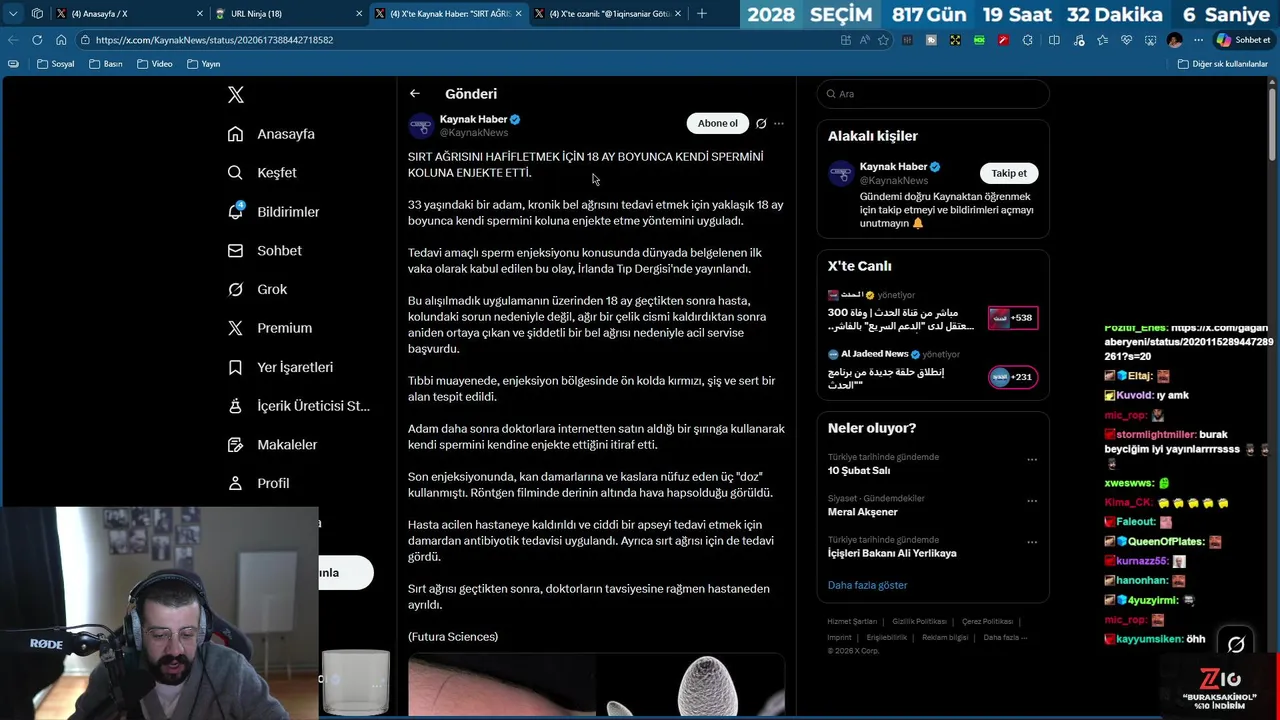The height and width of the screenshot is (720, 1280).
Task: Open Çerez Politikası footer link
Action: pos(988,622)
